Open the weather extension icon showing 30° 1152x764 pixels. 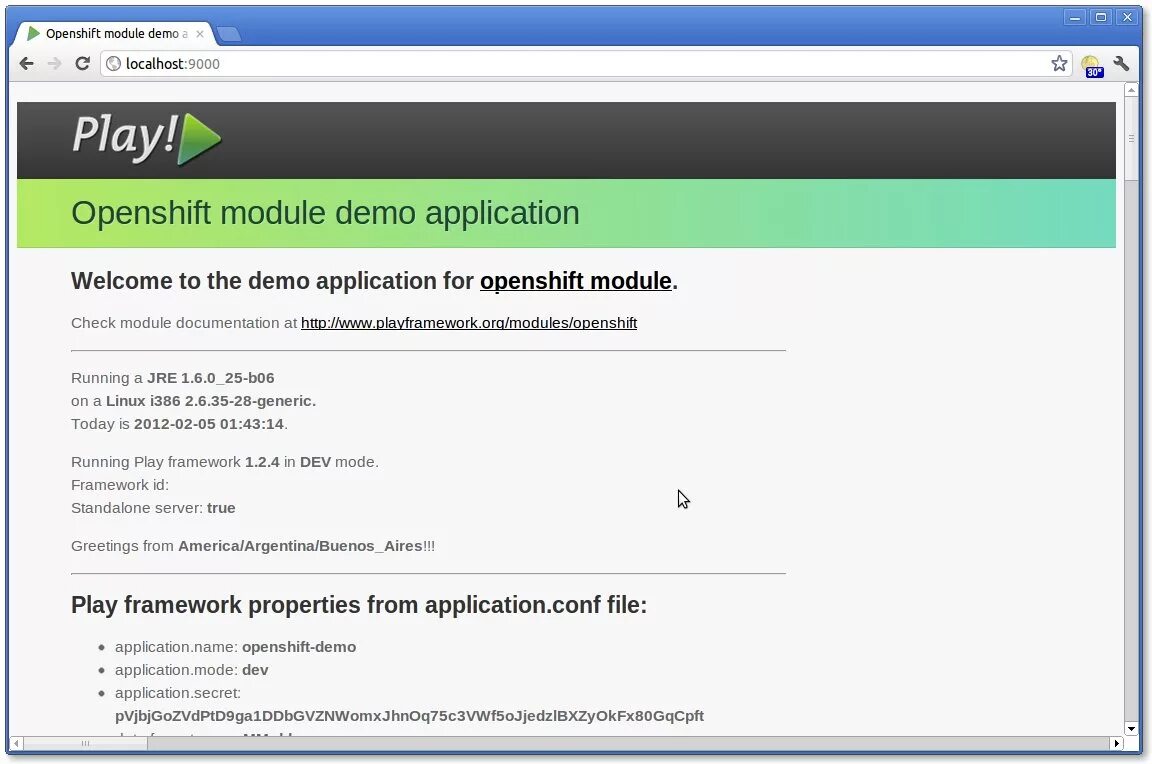pos(1092,65)
